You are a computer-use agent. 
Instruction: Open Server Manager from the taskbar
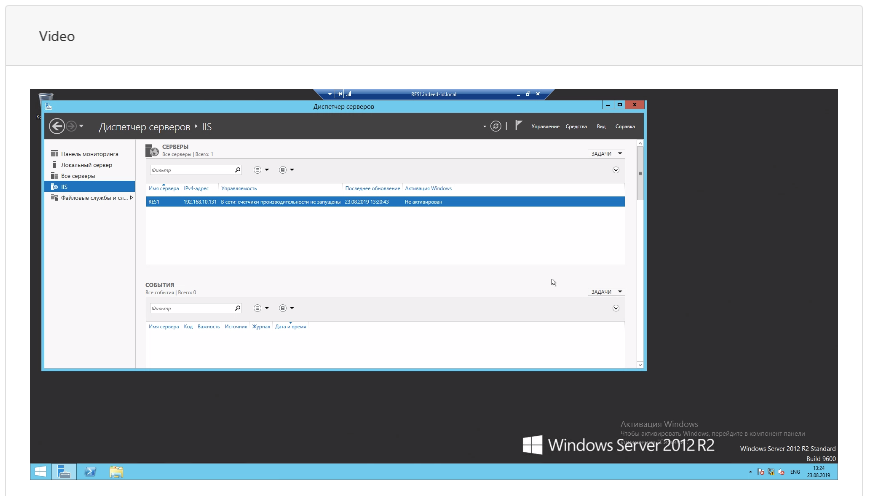click(62, 471)
